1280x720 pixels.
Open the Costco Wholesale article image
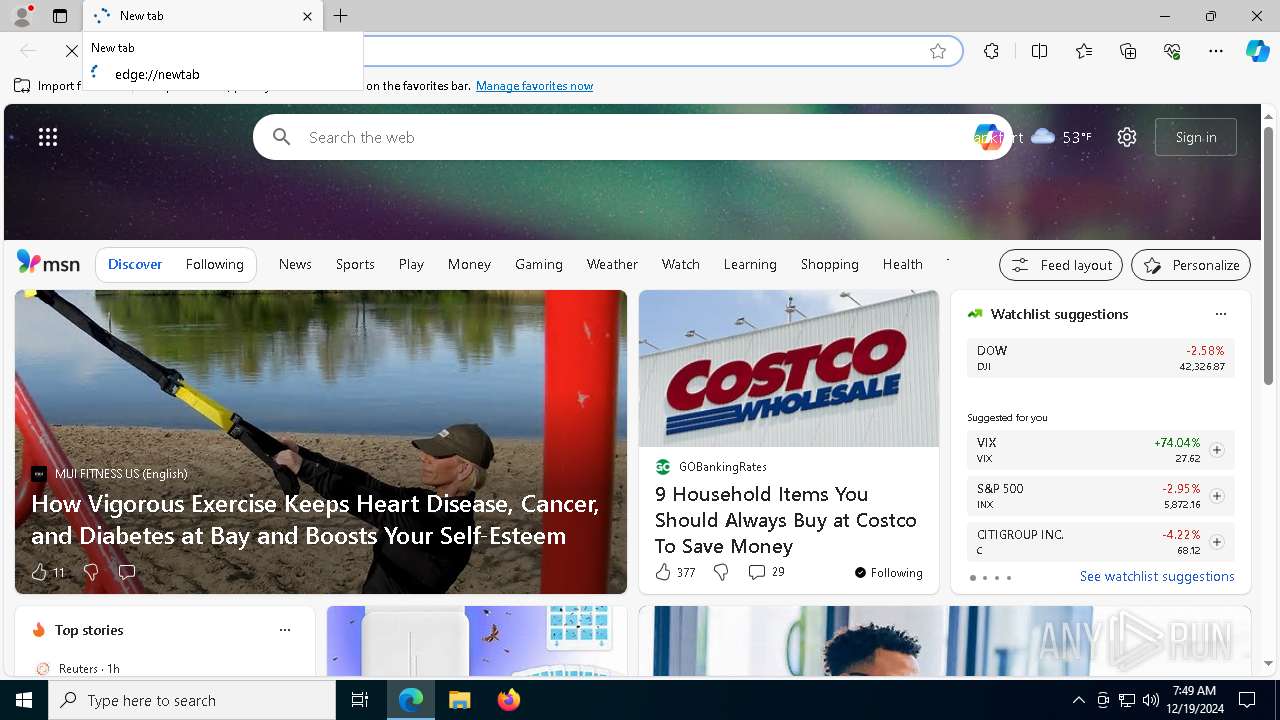pyautogui.click(x=789, y=368)
